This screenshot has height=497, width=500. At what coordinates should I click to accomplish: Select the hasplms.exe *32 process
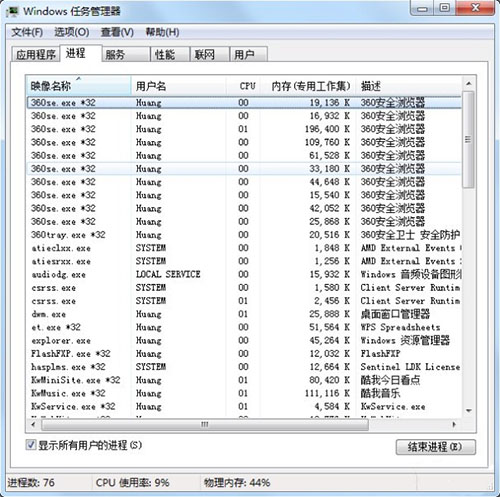click(244, 367)
